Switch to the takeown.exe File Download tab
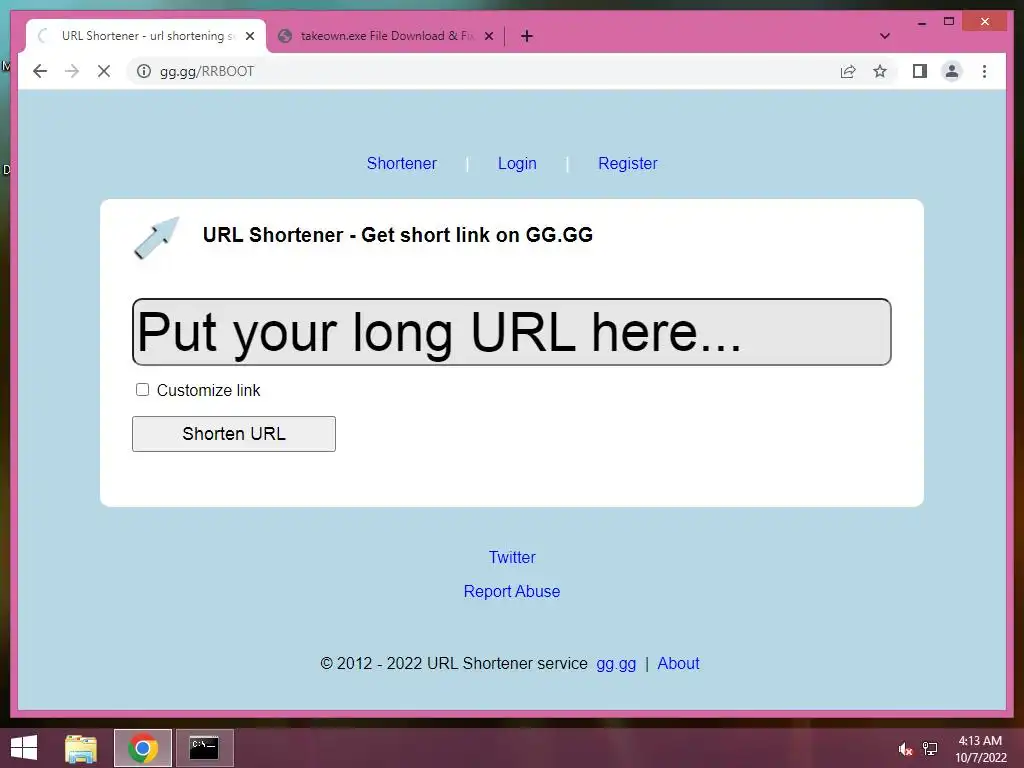This screenshot has height=768, width=1024. [x=386, y=36]
